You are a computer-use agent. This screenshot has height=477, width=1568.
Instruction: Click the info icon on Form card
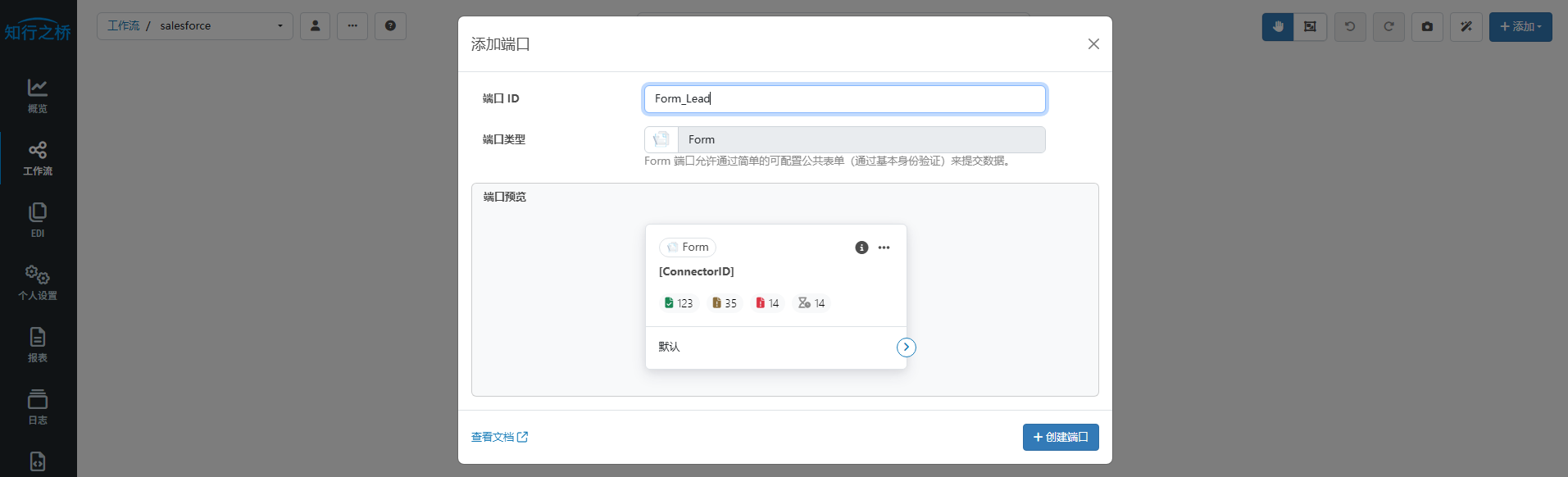point(861,248)
